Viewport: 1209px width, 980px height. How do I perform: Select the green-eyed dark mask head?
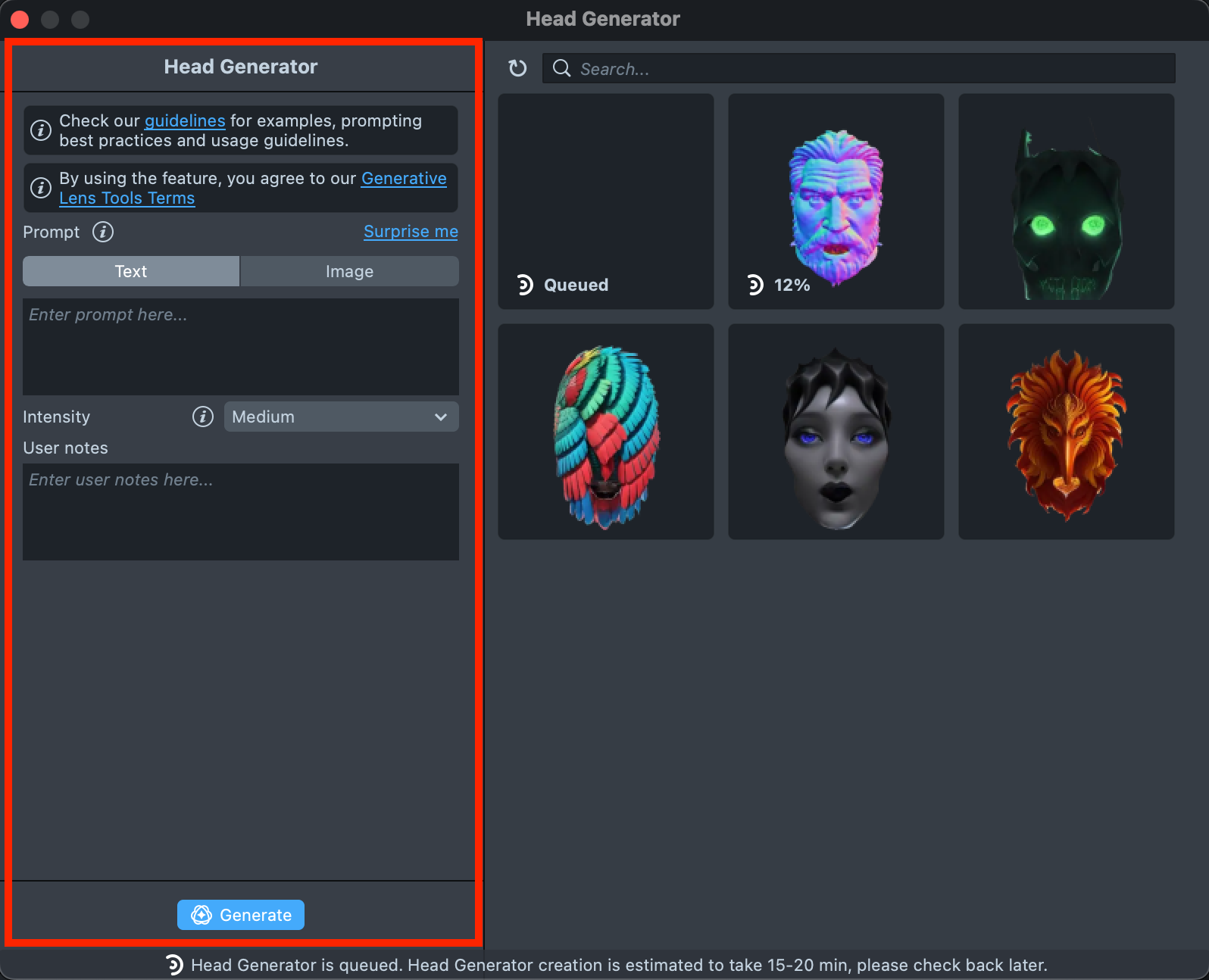1067,201
